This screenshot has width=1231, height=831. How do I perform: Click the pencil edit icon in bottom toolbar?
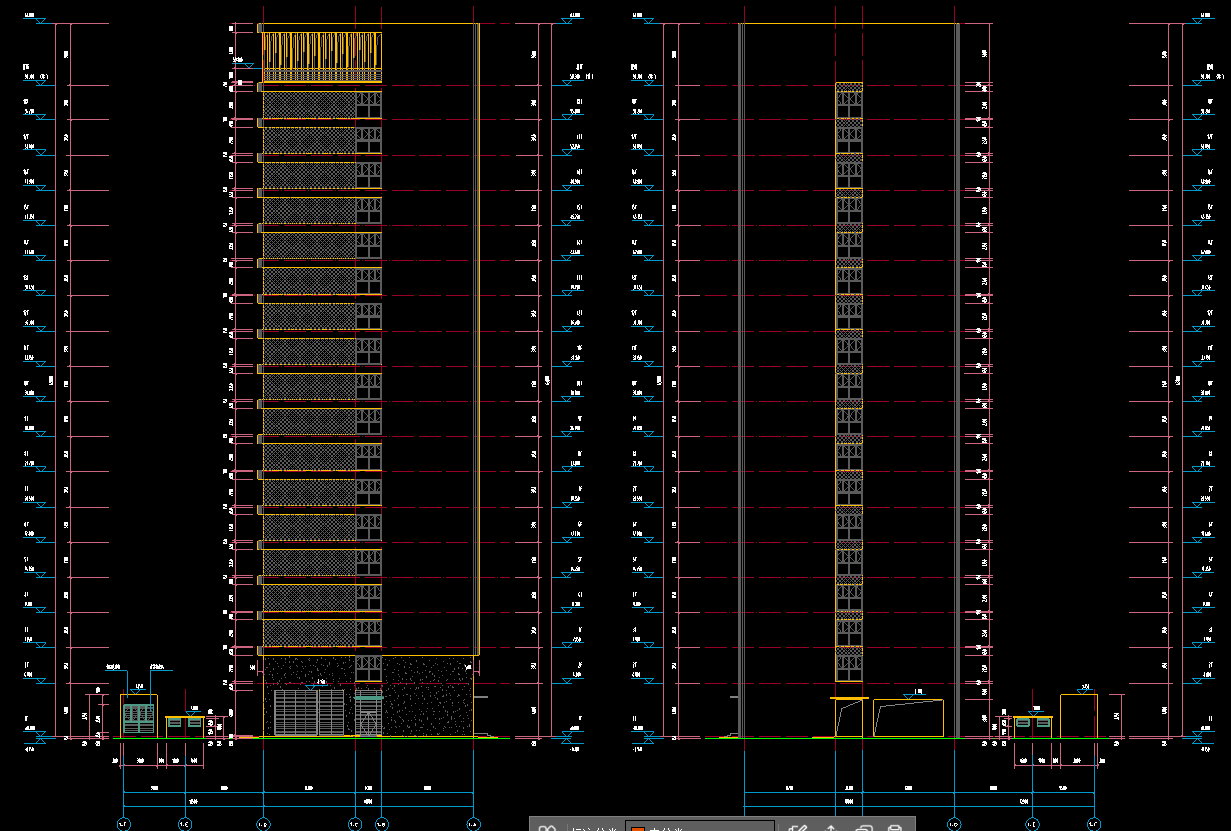797,826
